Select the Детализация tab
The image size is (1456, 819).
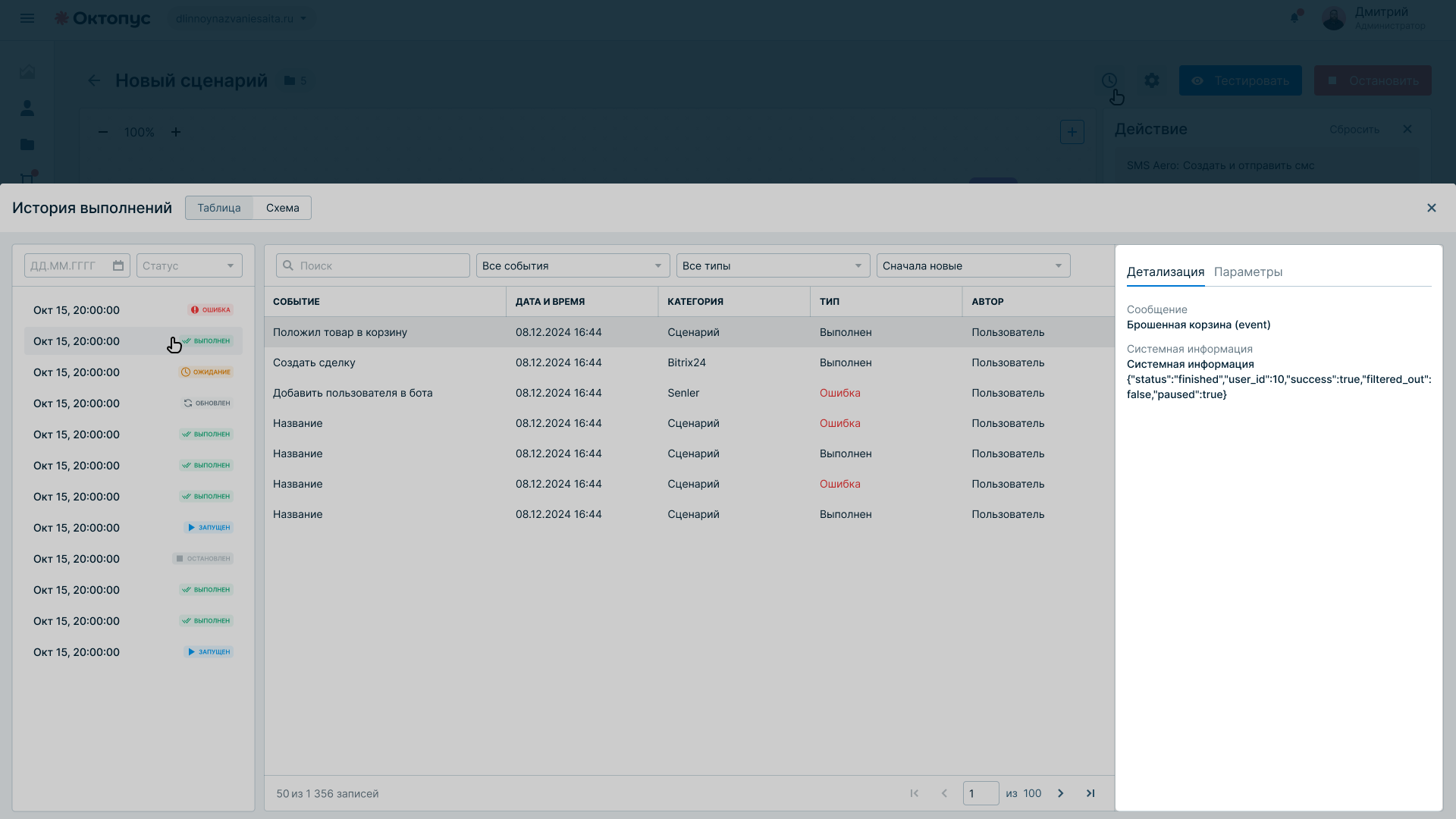tap(1166, 271)
